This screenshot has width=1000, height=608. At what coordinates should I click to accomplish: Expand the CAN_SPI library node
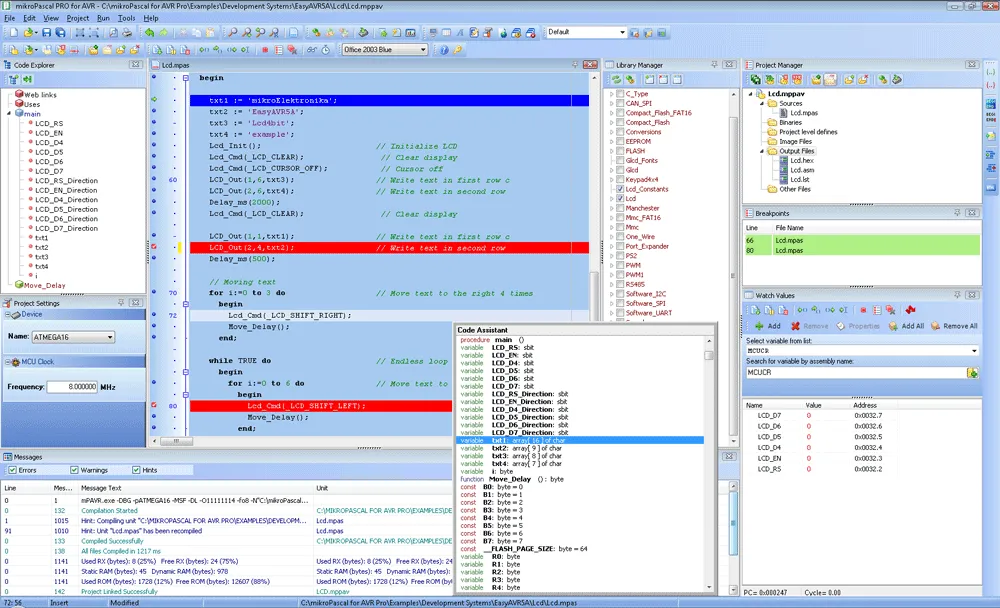pyautogui.click(x=611, y=103)
